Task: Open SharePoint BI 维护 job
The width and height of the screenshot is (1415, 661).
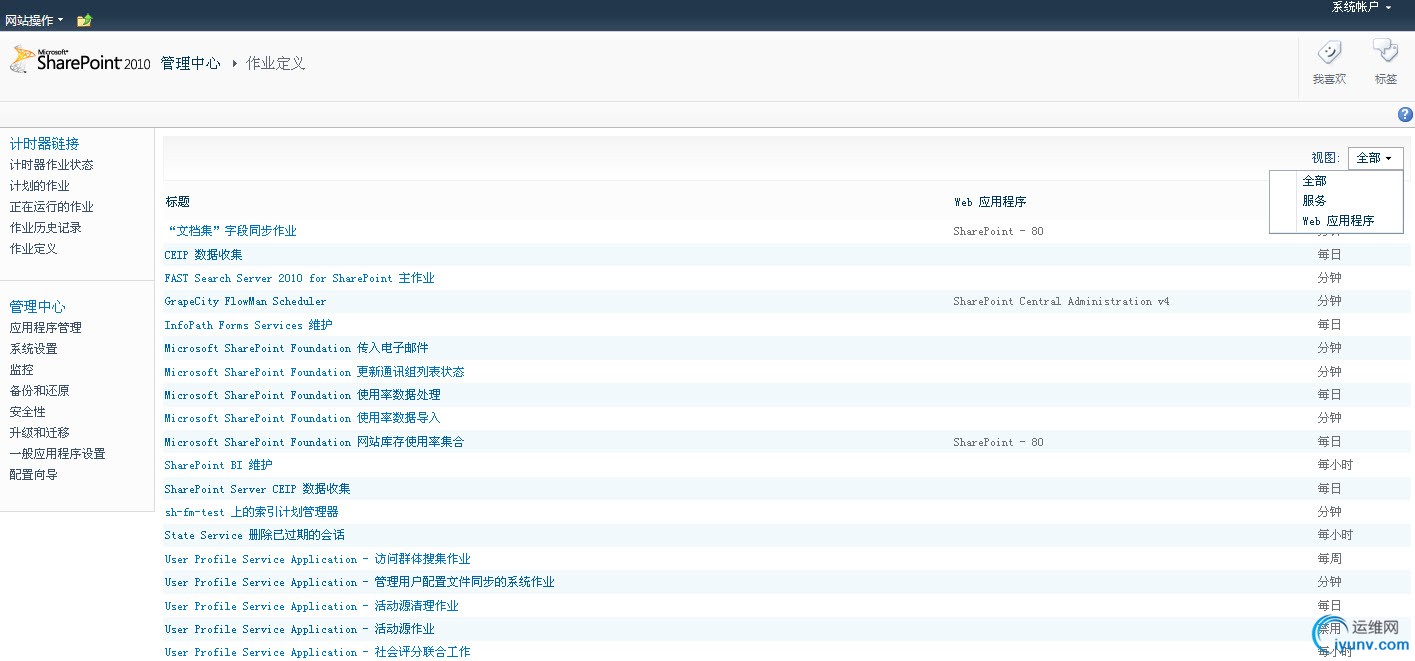Action: coord(218,465)
